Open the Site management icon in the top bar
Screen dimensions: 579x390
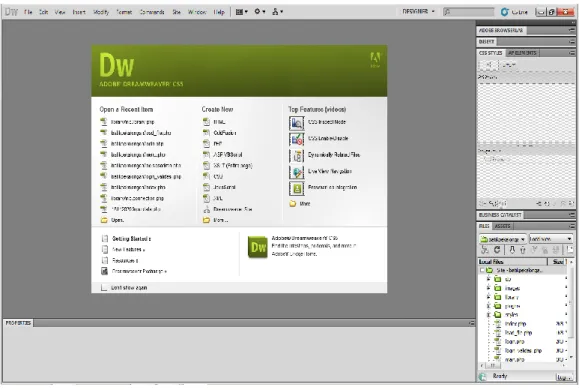click(277, 12)
